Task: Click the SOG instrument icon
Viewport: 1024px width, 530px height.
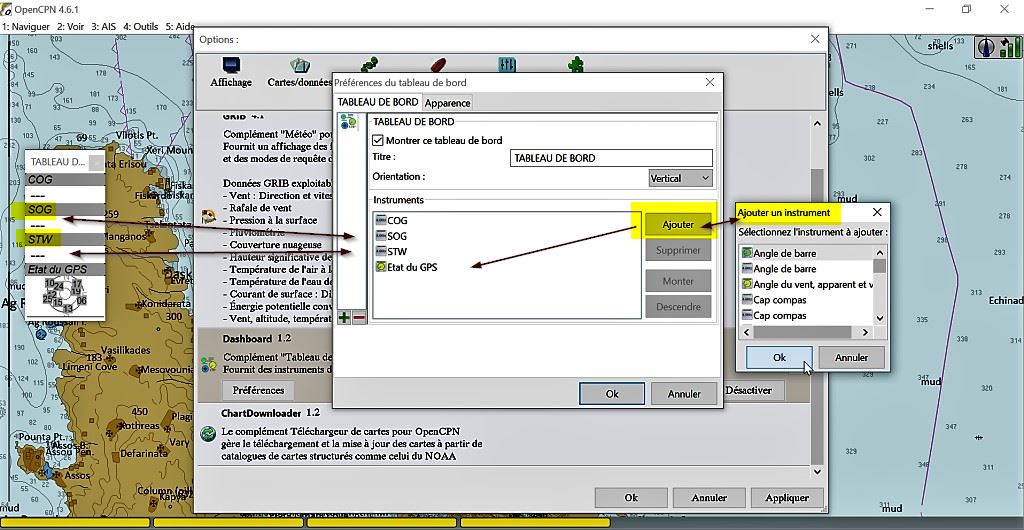Action: [381, 236]
